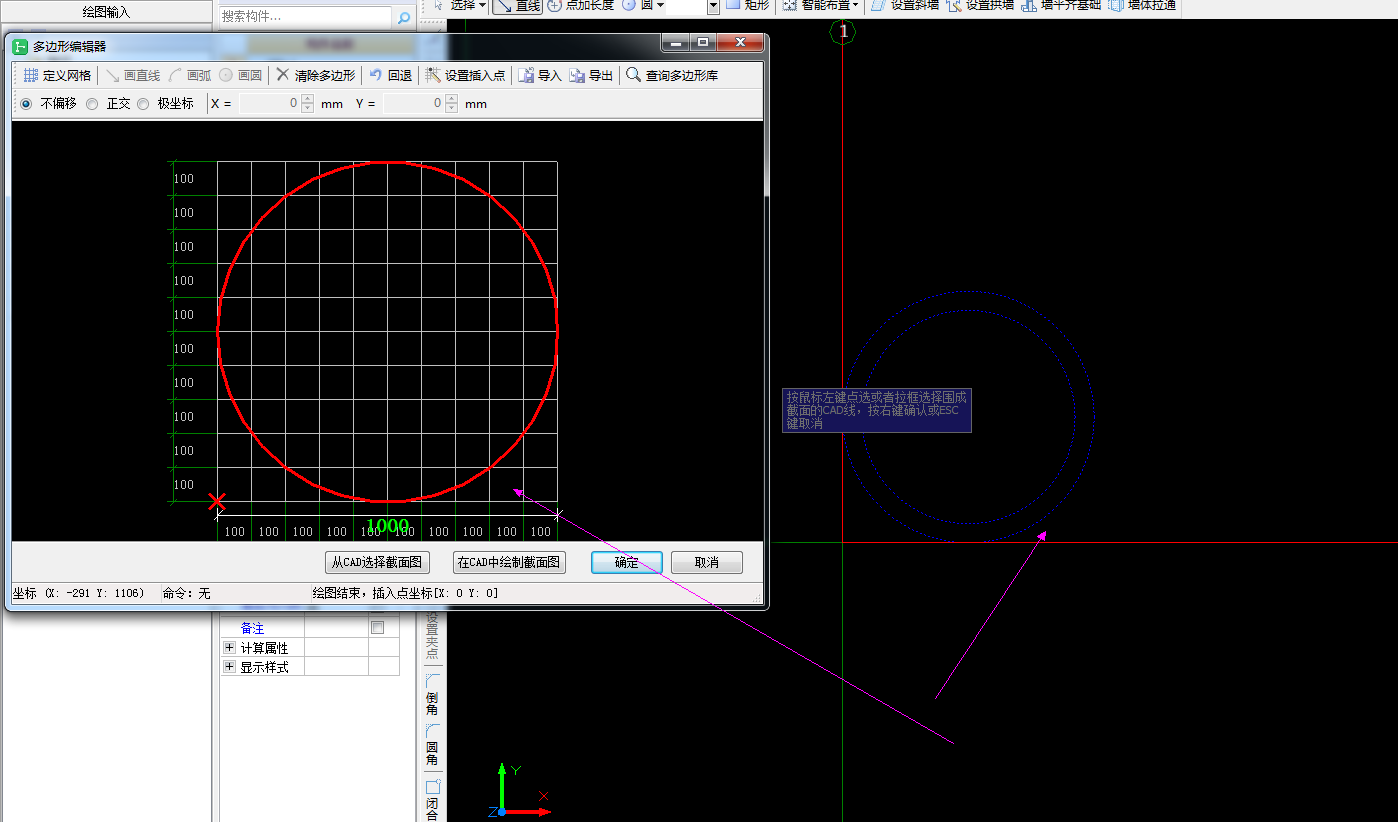Select 不偏移 radio option
Viewport: 1398px width, 822px height.
click(26, 103)
